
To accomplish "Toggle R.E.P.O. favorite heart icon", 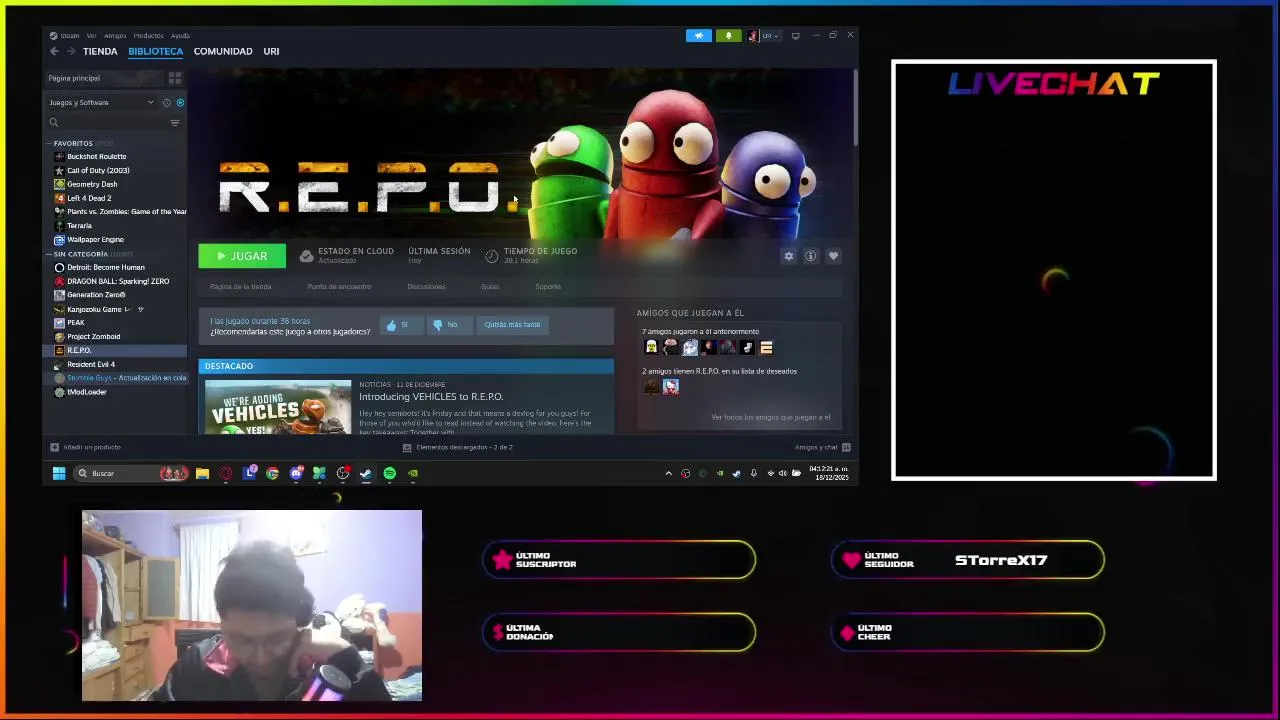I will click(x=833, y=256).
